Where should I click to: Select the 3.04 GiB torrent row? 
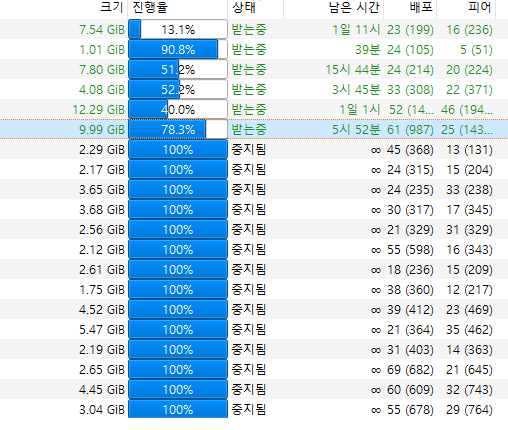[x=254, y=409]
